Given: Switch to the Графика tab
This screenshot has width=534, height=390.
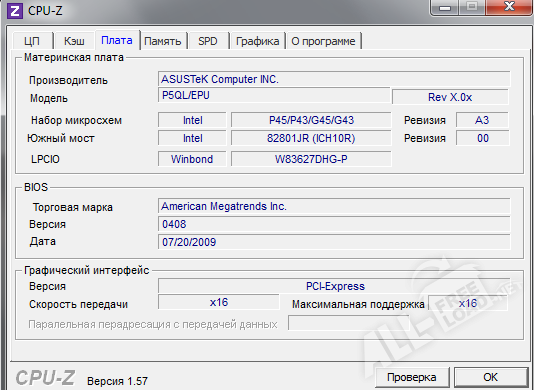Looking at the screenshot, I should click(257, 41).
